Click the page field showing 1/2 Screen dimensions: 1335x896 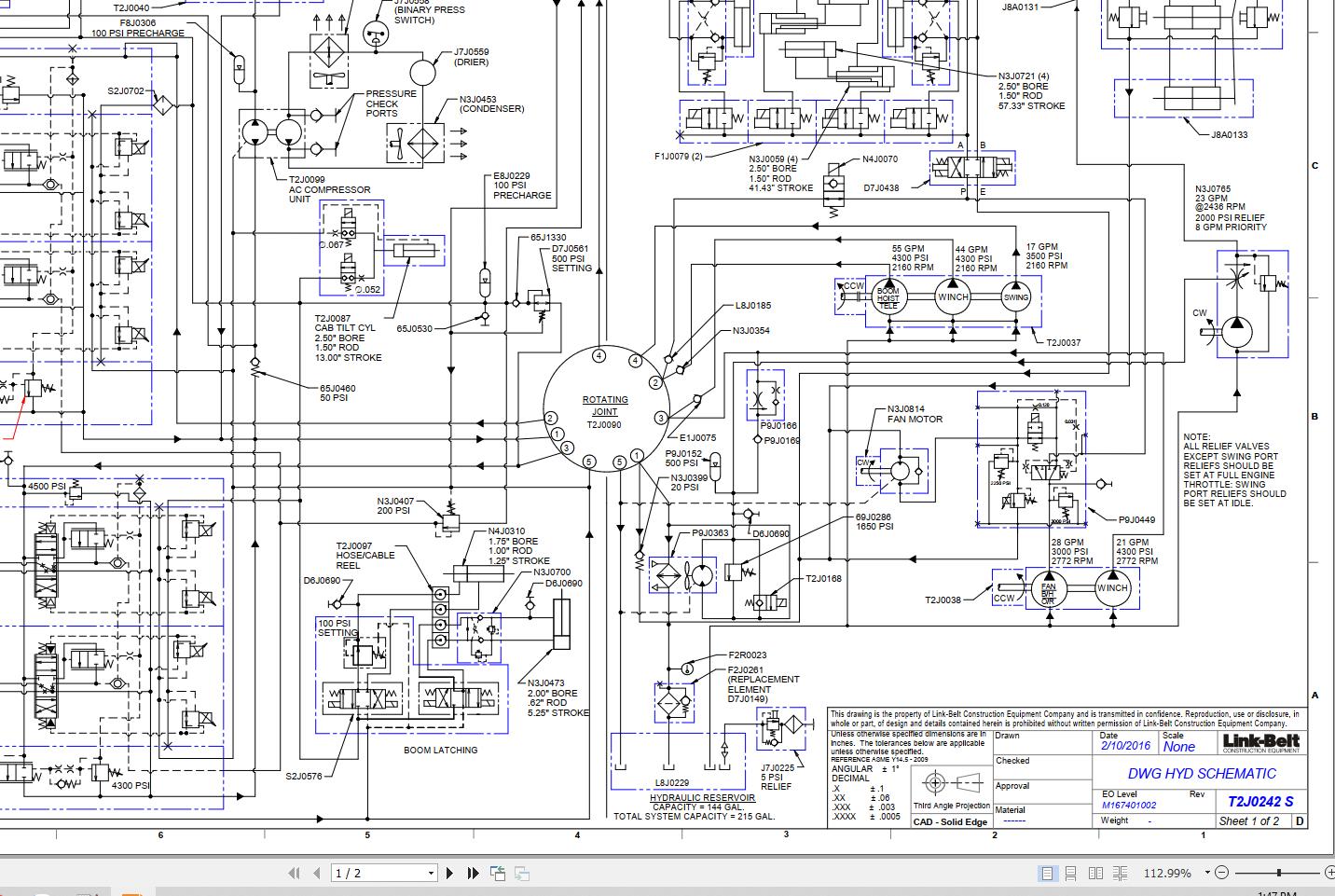point(373,873)
